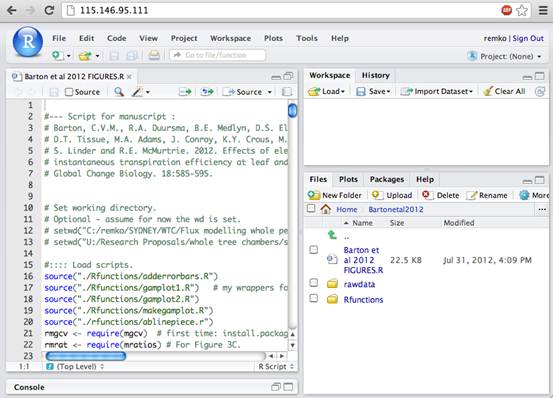
Task: Close the Barton et al 2012 FIGURES.R tab
Action: tap(129, 76)
